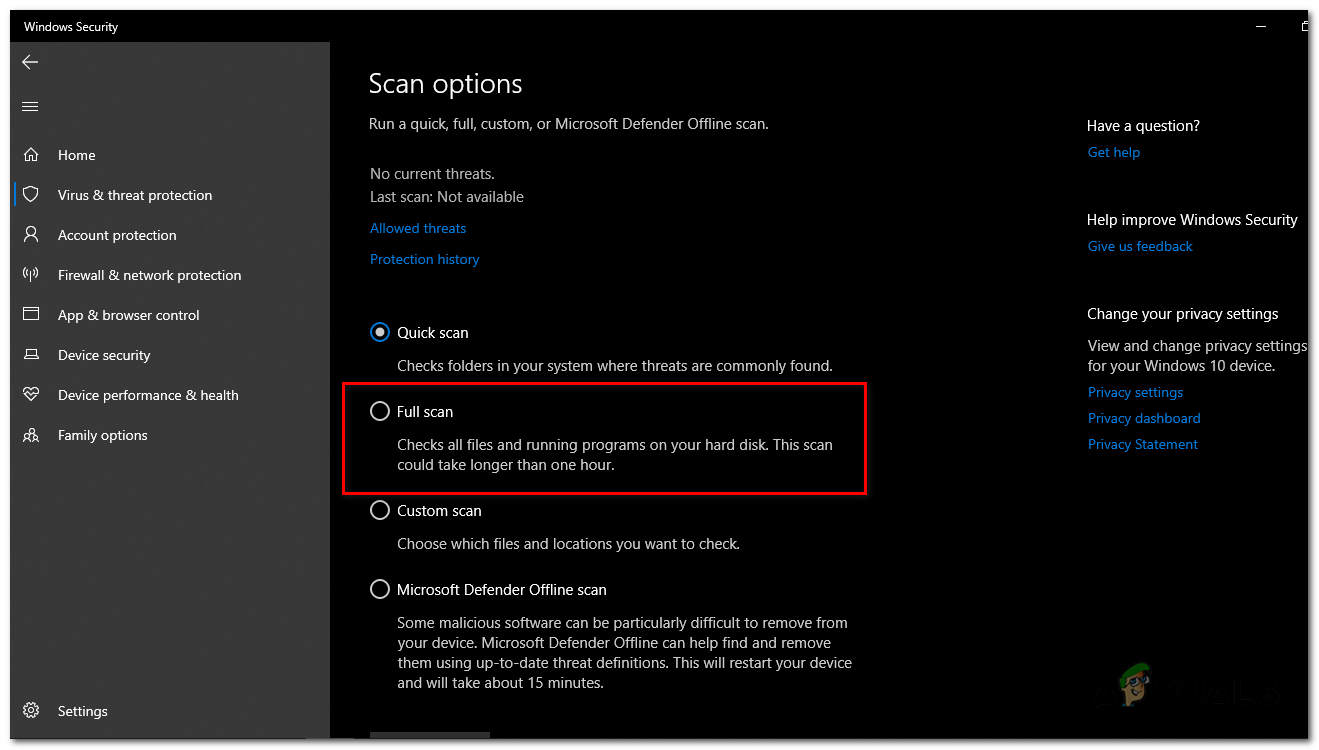Select the Custom scan option
1319x750 pixels.
[380, 510]
